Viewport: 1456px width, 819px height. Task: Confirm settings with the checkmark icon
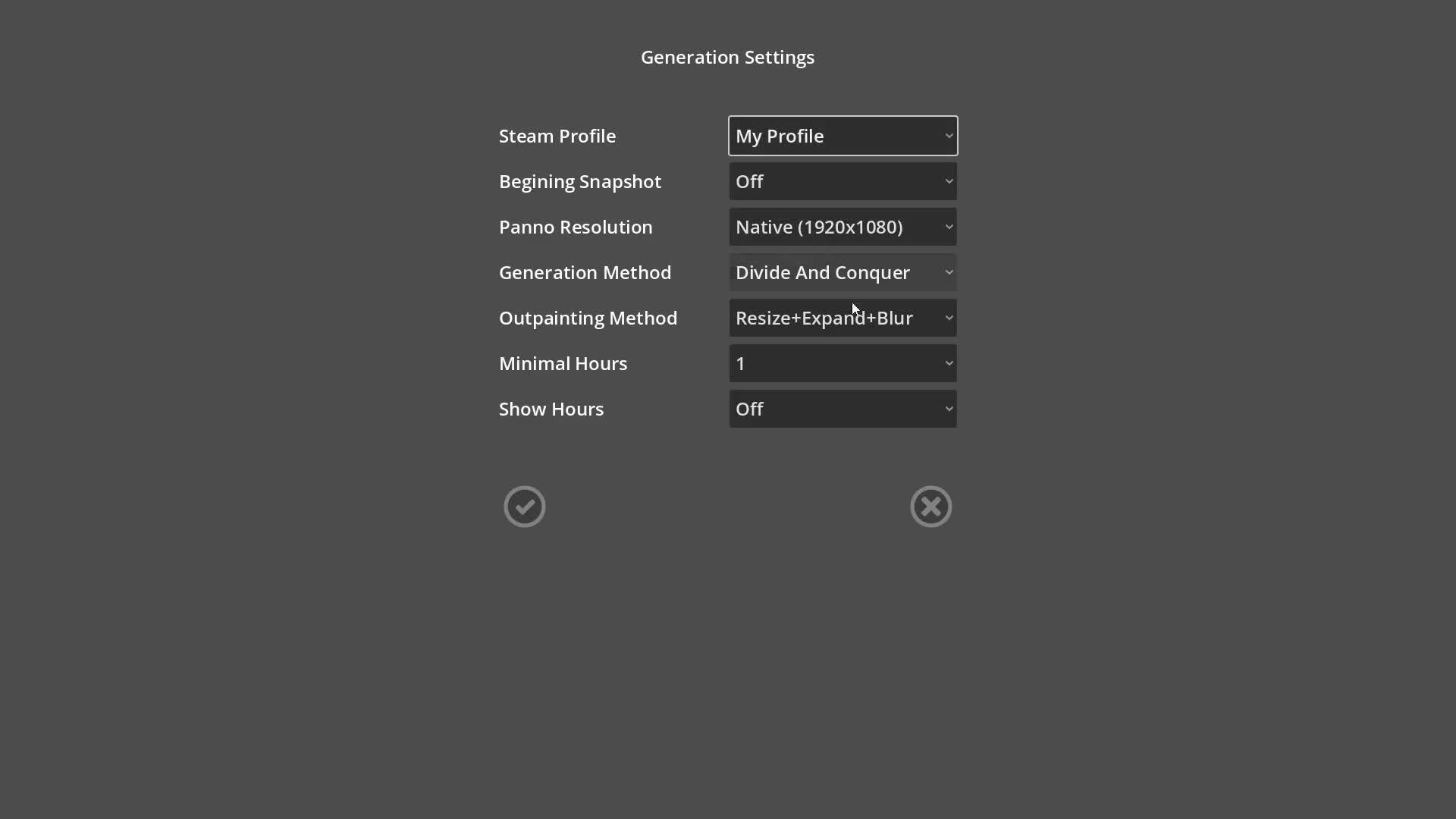click(525, 507)
